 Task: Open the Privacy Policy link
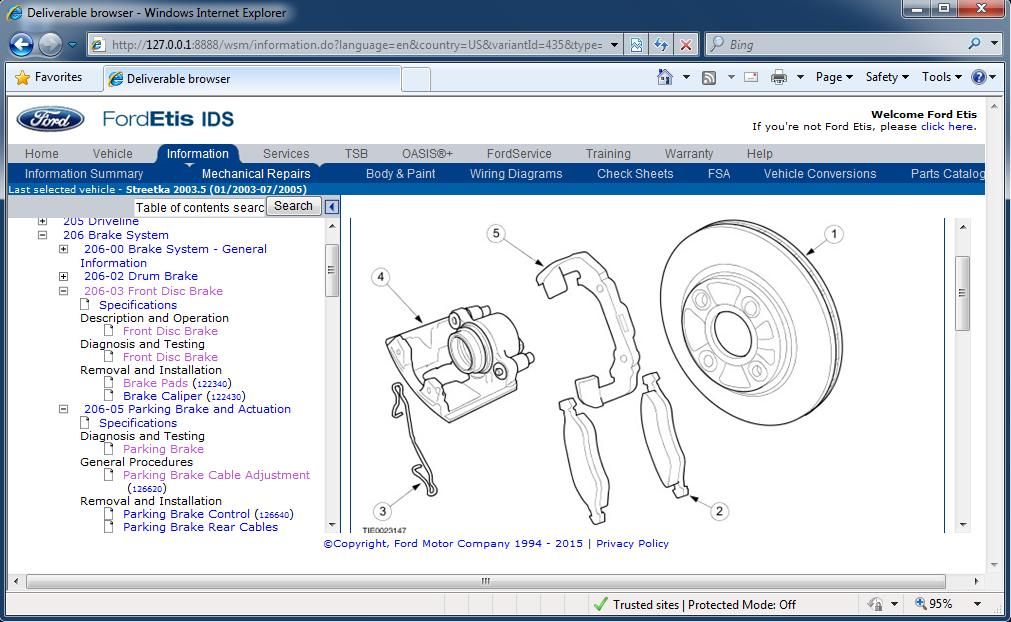pyautogui.click(x=632, y=543)
